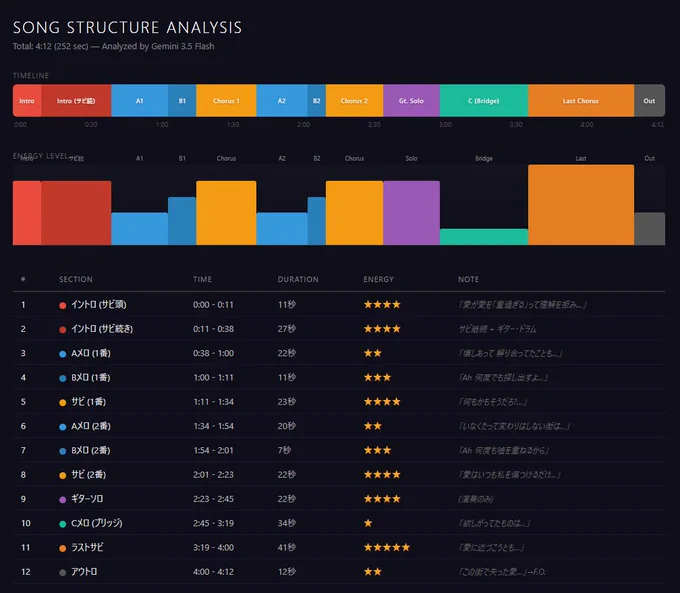Click the time range 4:00 - 4:12
Screen dimensions: 680x593
(213, 572)
